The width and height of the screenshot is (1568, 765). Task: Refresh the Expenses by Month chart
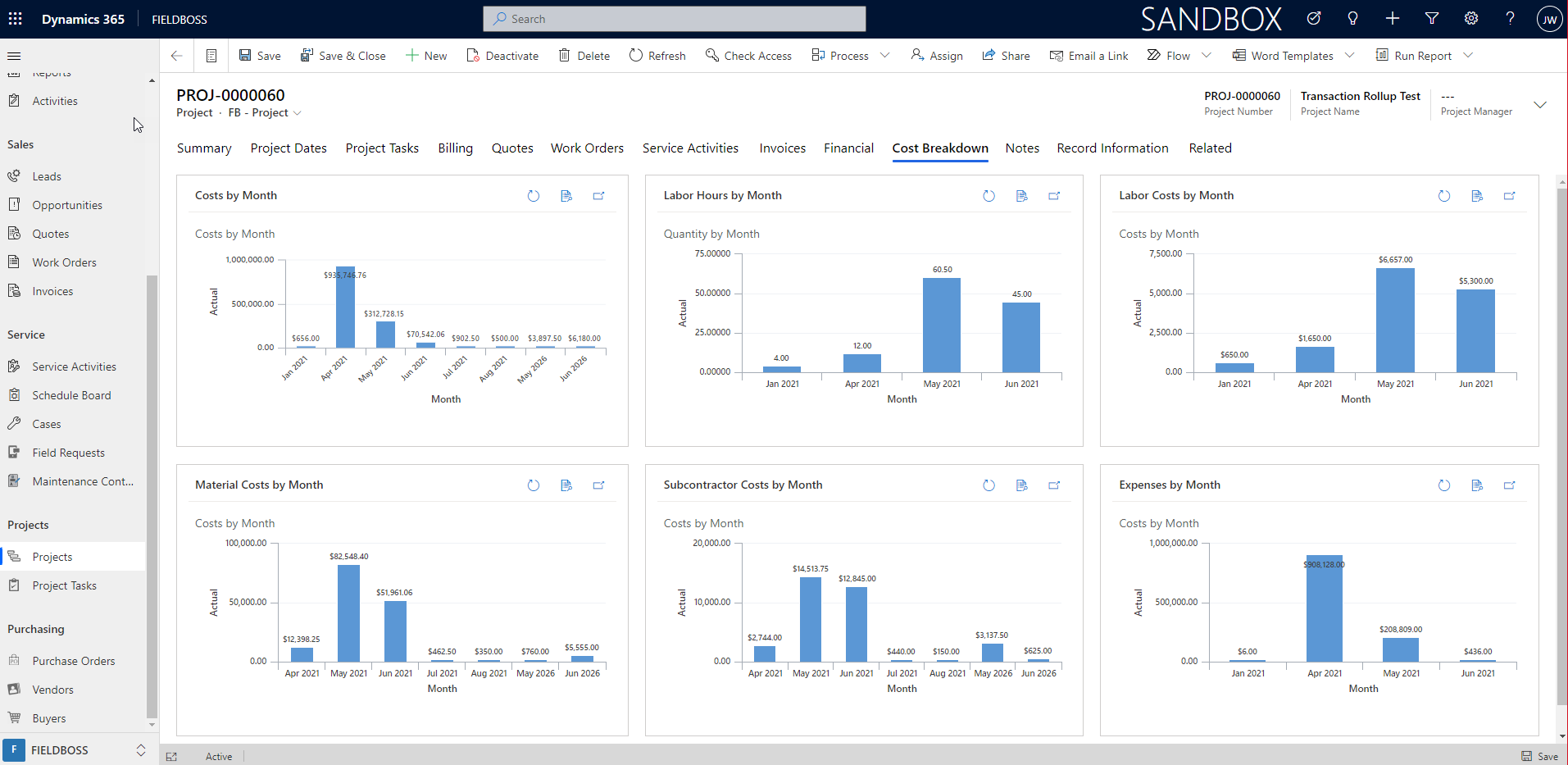click(1444, 485)
